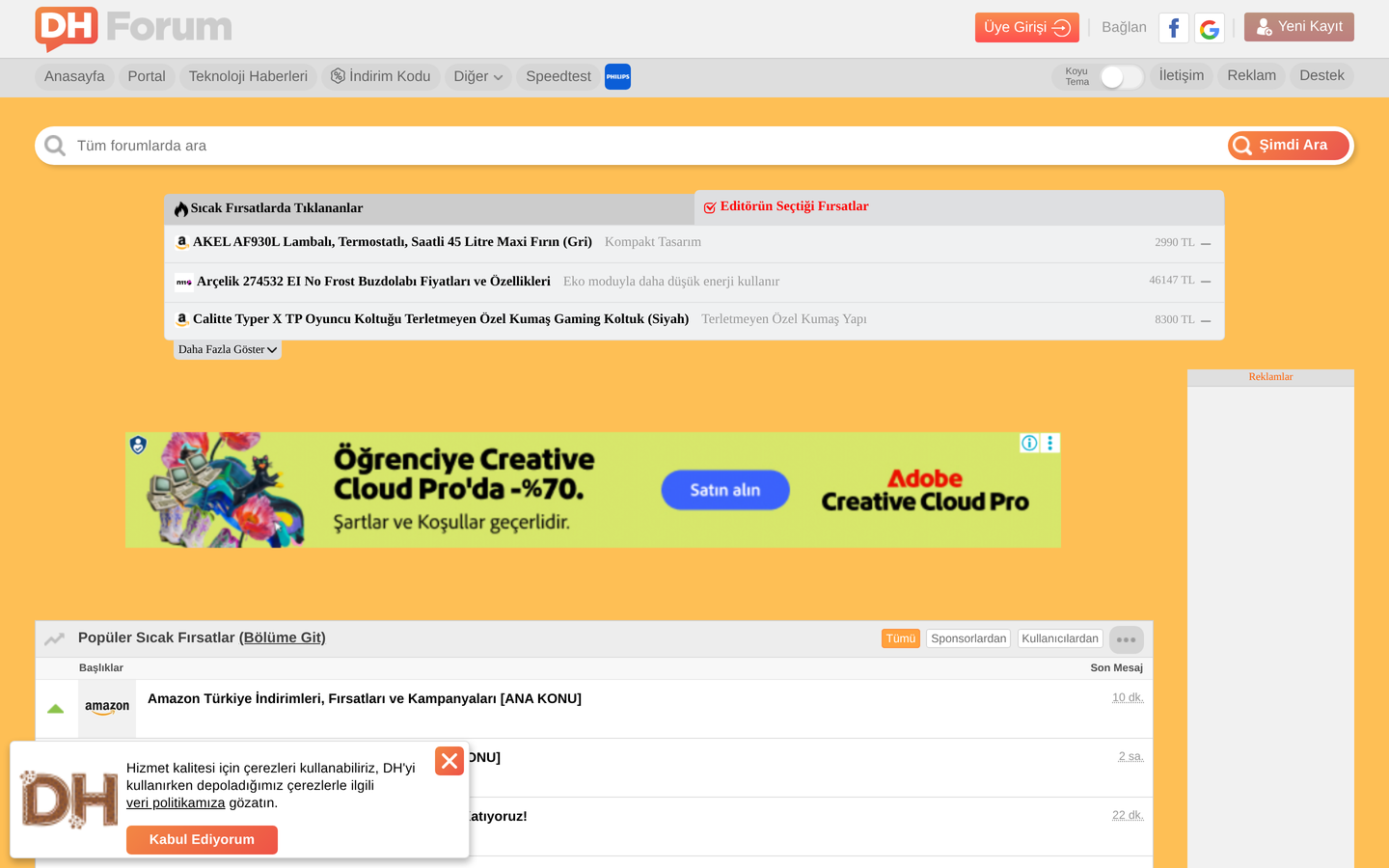Open AKEL AF930L Maxi Fırın deal link
This screenshot has height=868, width=1389.
[393, 242]
